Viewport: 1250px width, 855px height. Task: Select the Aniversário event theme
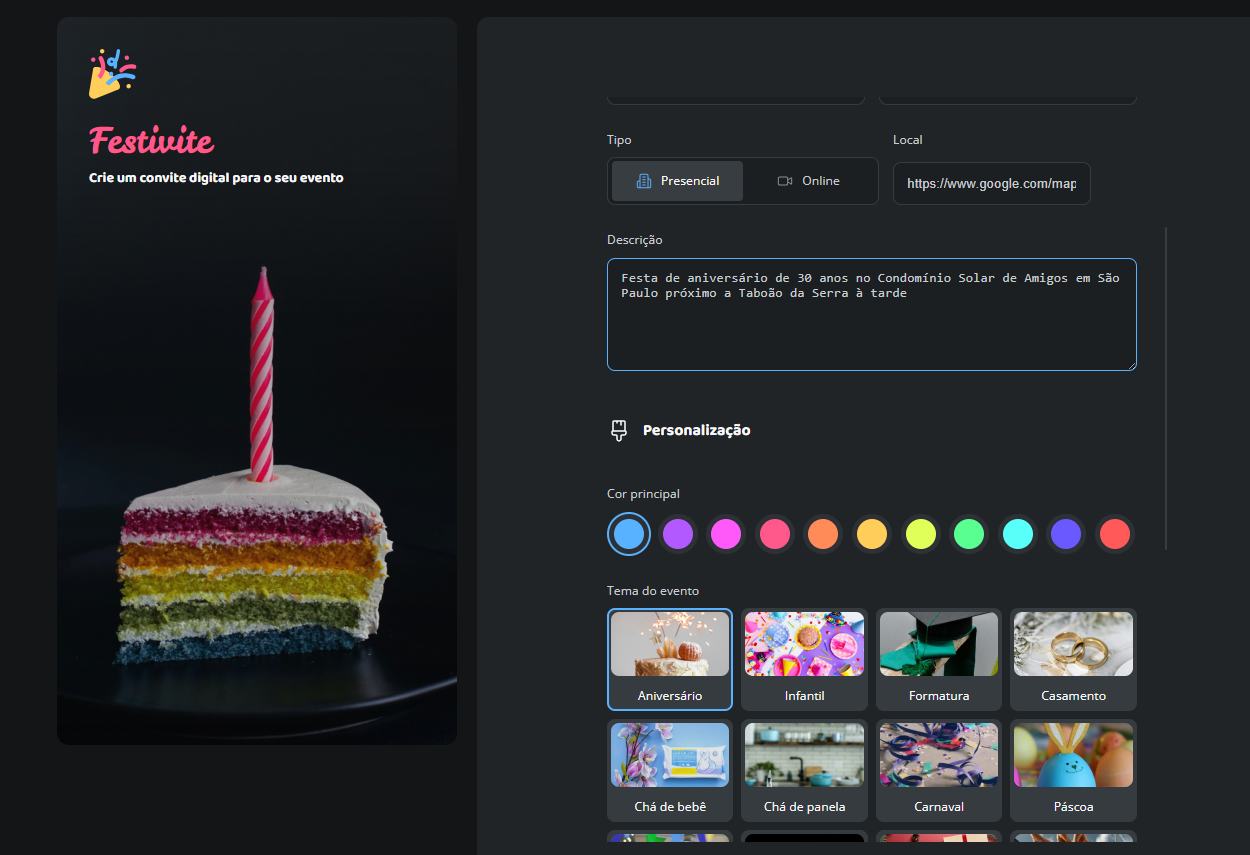670,660
